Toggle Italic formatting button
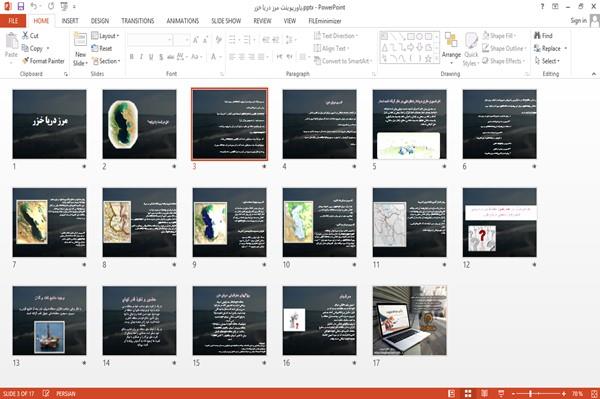 141,57
